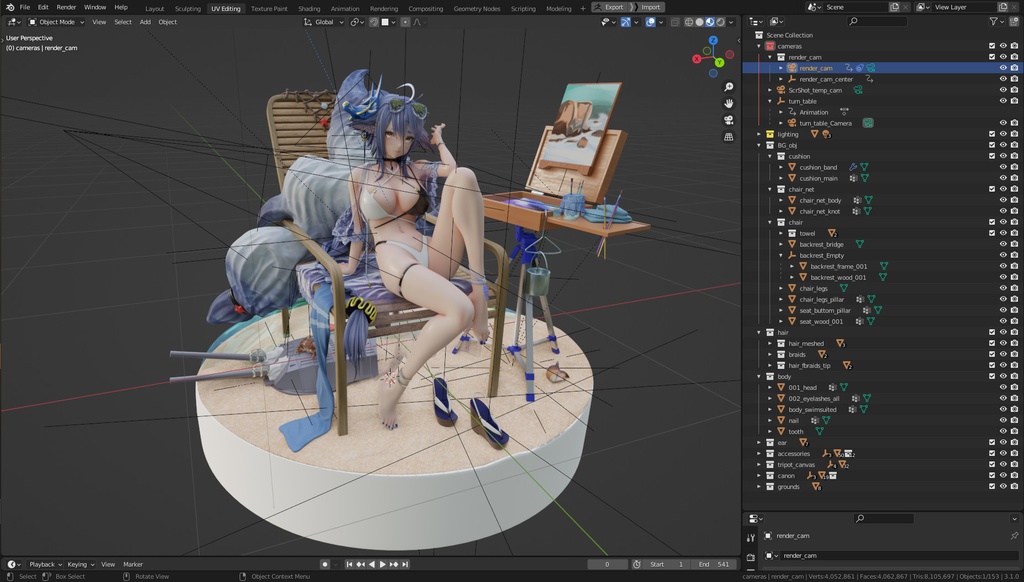Toggle the viewport gizmos icon

[626, 22]
